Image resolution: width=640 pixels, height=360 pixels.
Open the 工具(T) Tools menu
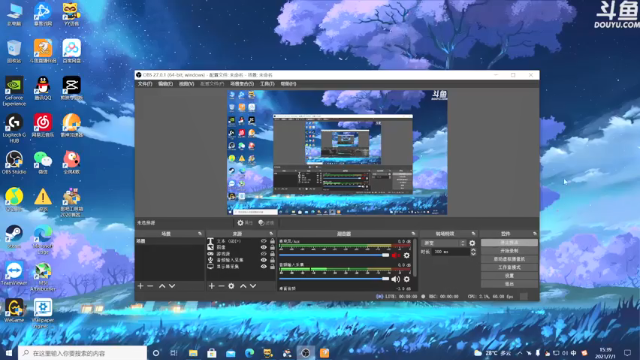(x=267, y=84)
